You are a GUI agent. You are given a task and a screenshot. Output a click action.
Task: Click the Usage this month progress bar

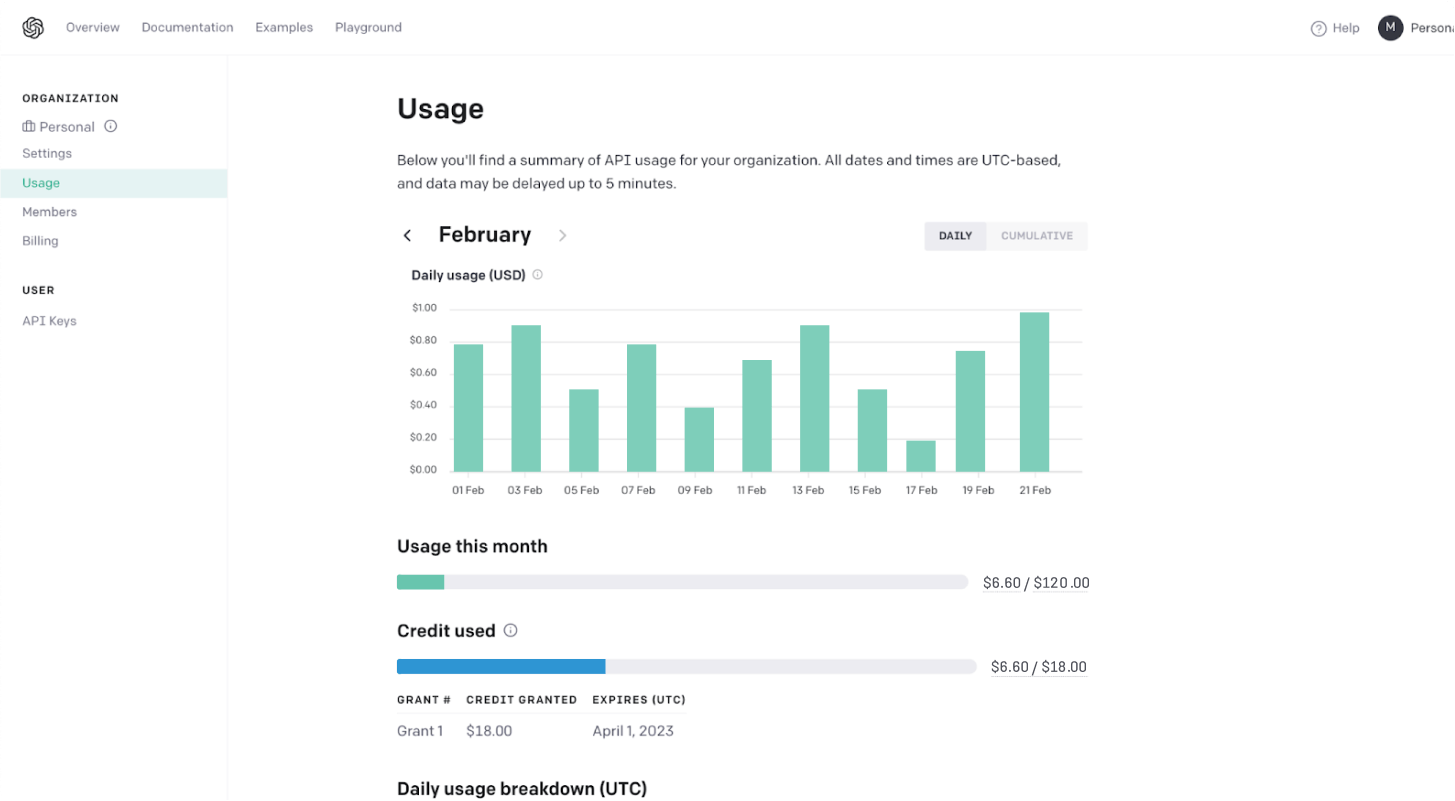(x=682, y=582)
